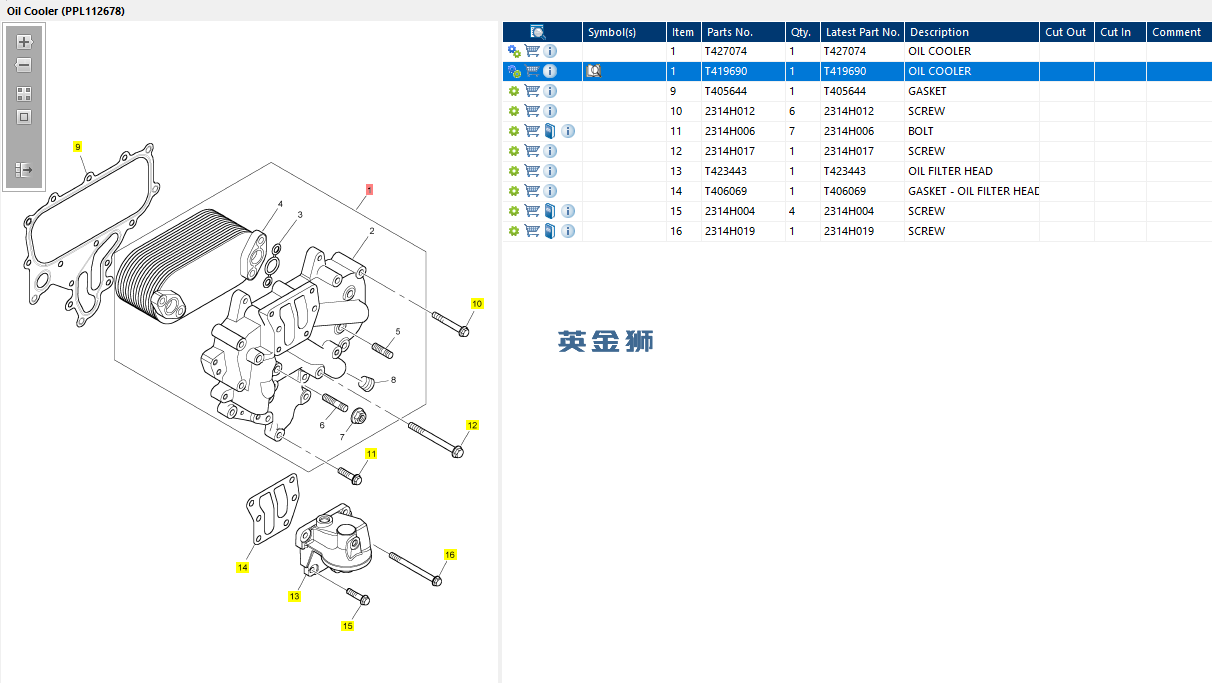Image resolution: width=1212 pixels, height=683 pixels.
Task: Zoom out of the diagram with minus button
Action: click(x=24, y=65)
